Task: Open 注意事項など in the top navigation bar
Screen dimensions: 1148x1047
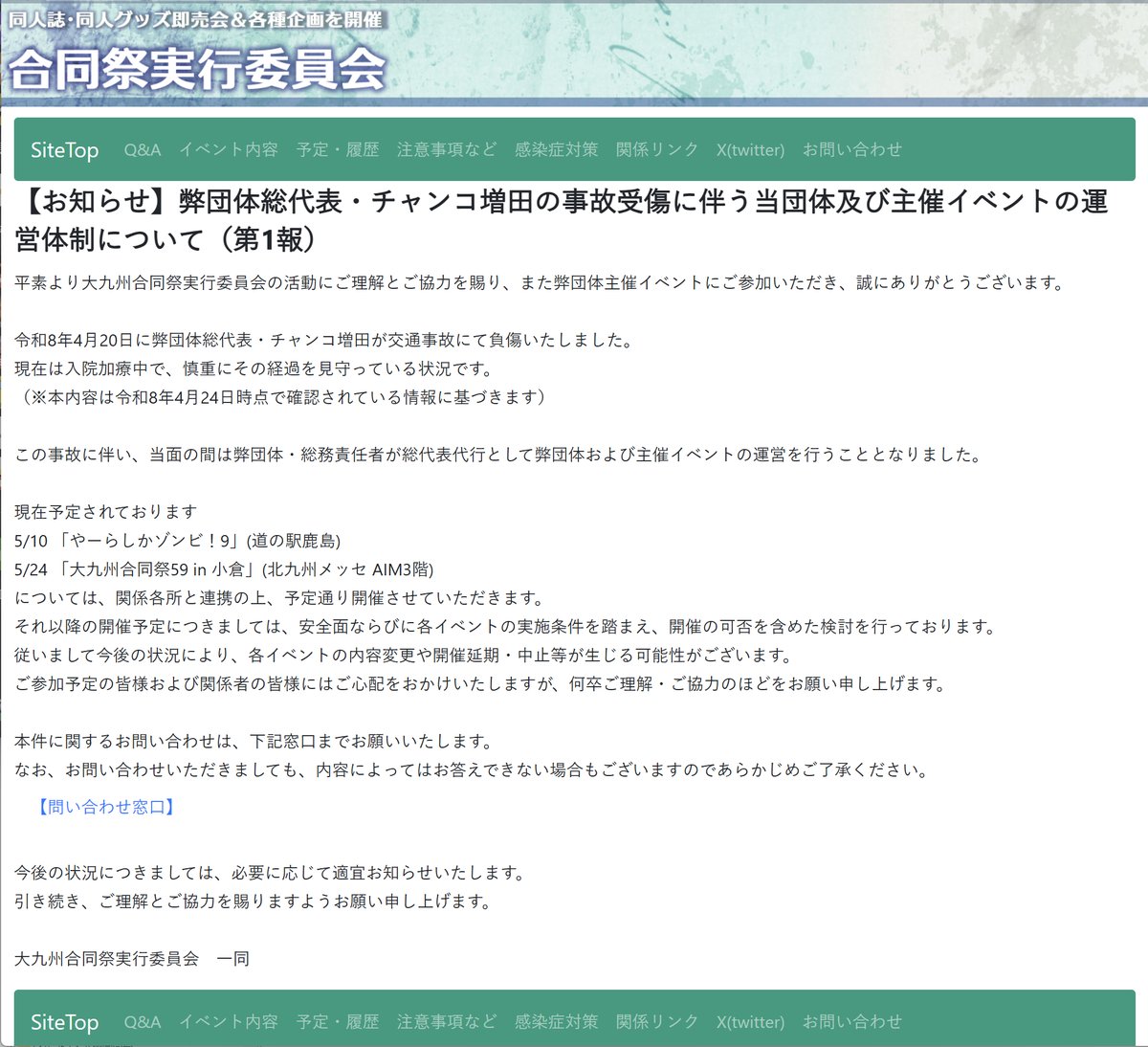Action: (447, 149)
